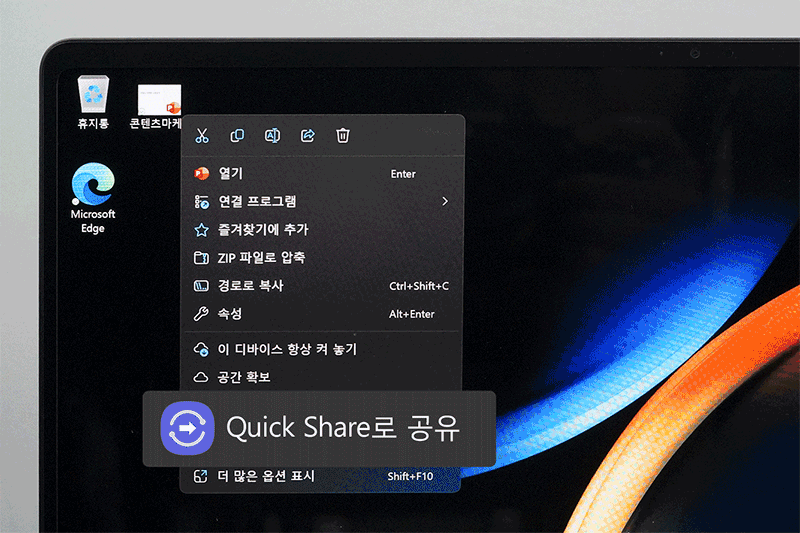
Task: Click the star icon beside 즐겨찾기에 추가
Action: click(x=202, y=230)
